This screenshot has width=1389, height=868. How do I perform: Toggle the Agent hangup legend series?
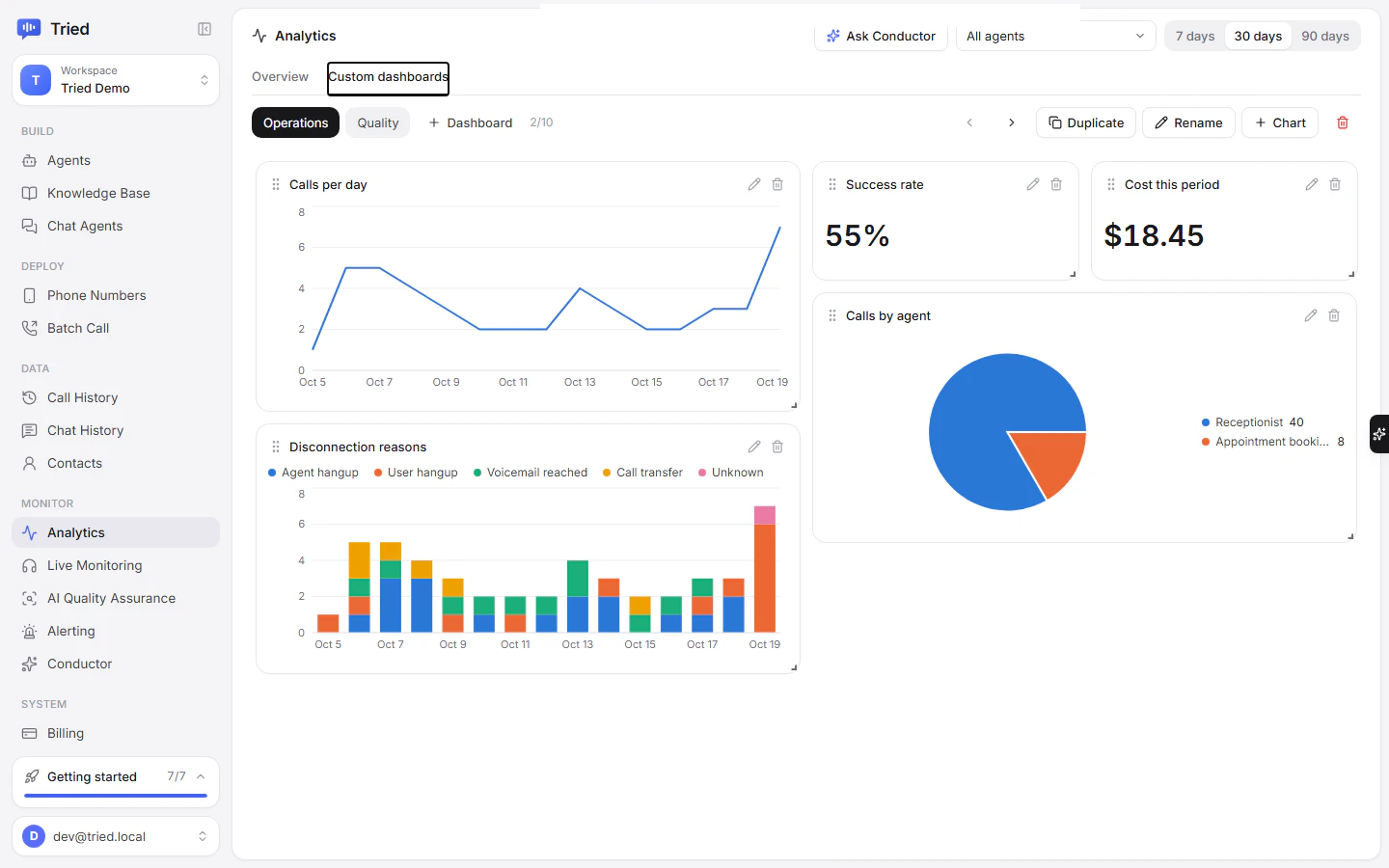[x=313, y=473]
